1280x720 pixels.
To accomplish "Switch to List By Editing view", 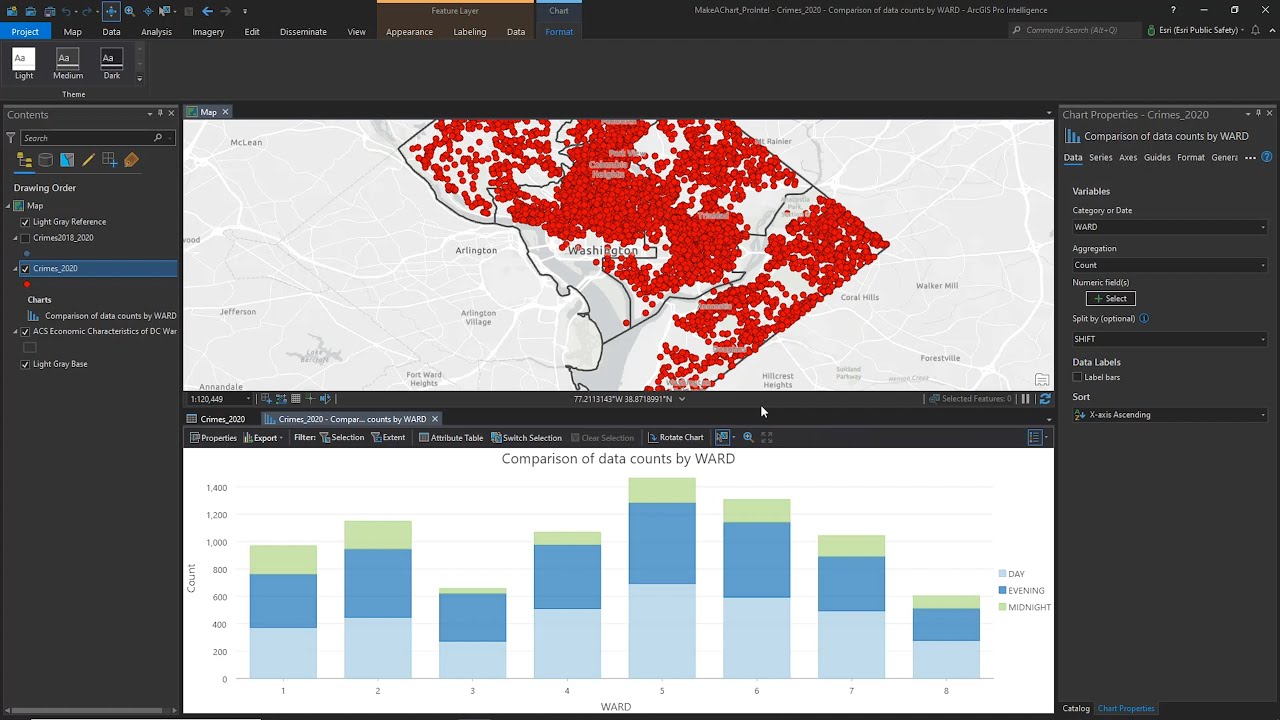I will click(x=88, y=160).
